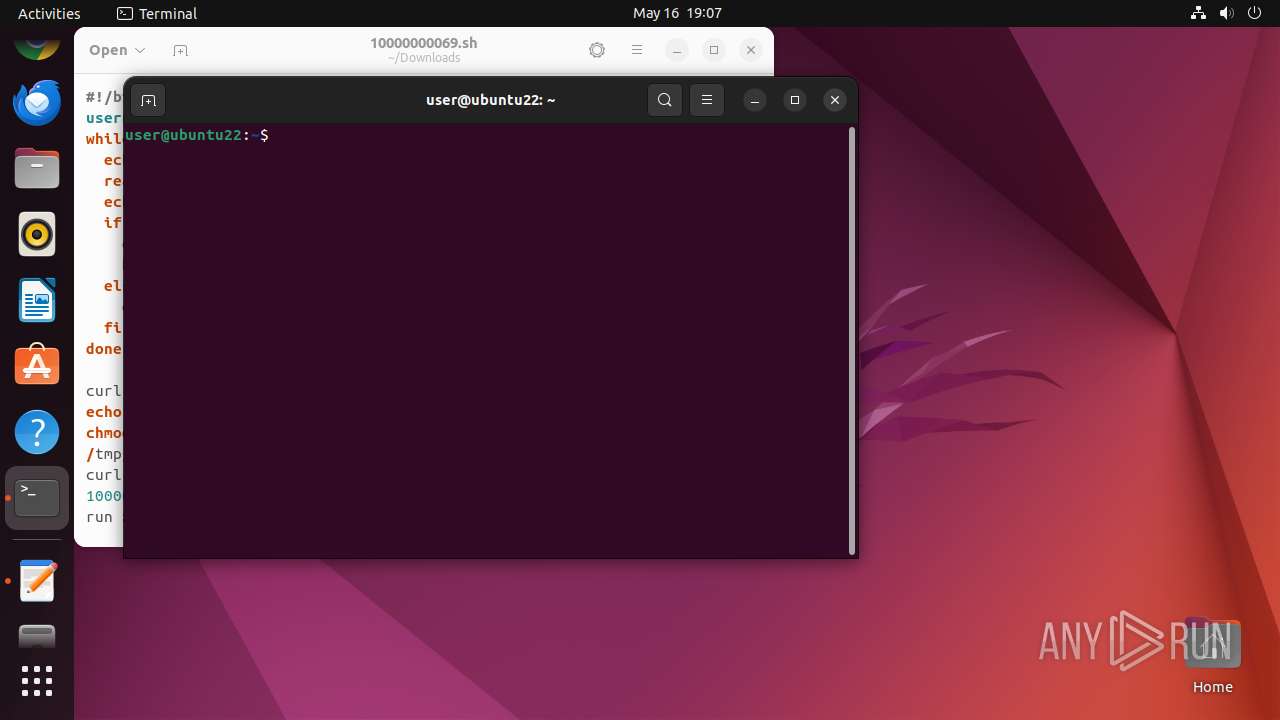Launch LibreOffice Writer from dock
This screenshot has width=1280, height=720.
[x=37, y=300]
